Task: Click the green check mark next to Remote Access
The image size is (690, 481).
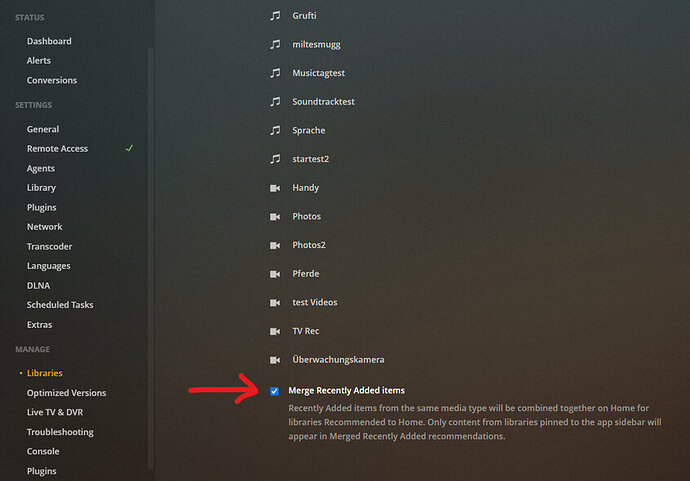Action: click(x=129, y=148)
